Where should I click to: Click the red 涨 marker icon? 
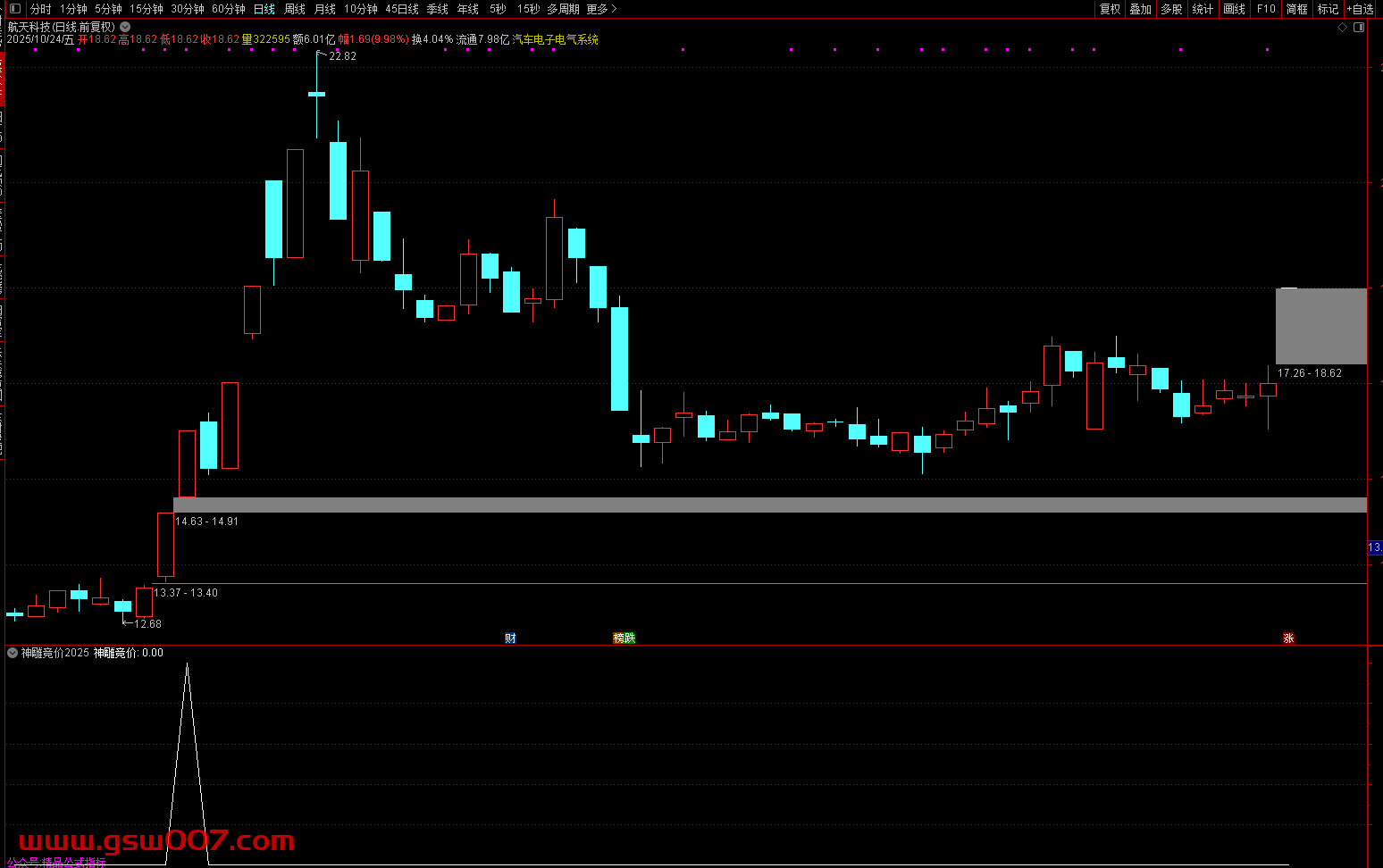pos(1288,638)
